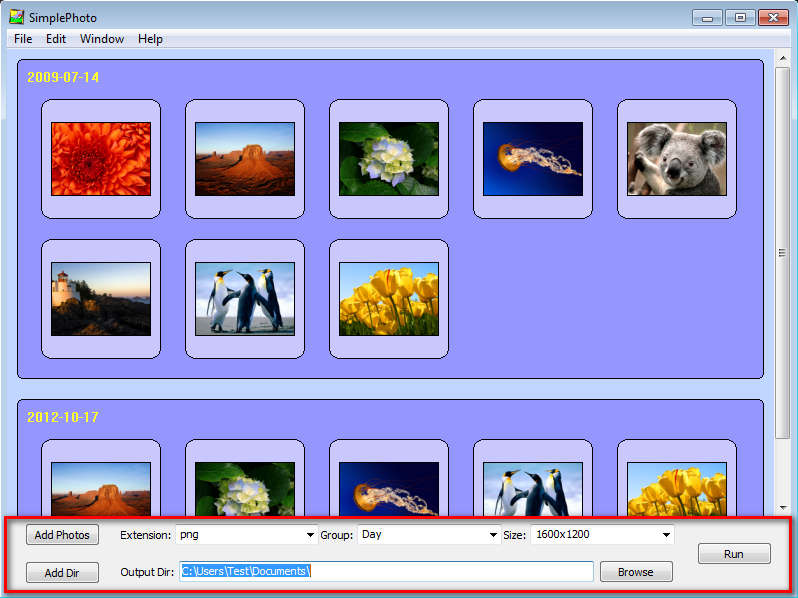This screenshot has width=798, height=598.
Task: Select the red chrysanthemum photo in 2009-07-14 group
Action: click(101, 159)
